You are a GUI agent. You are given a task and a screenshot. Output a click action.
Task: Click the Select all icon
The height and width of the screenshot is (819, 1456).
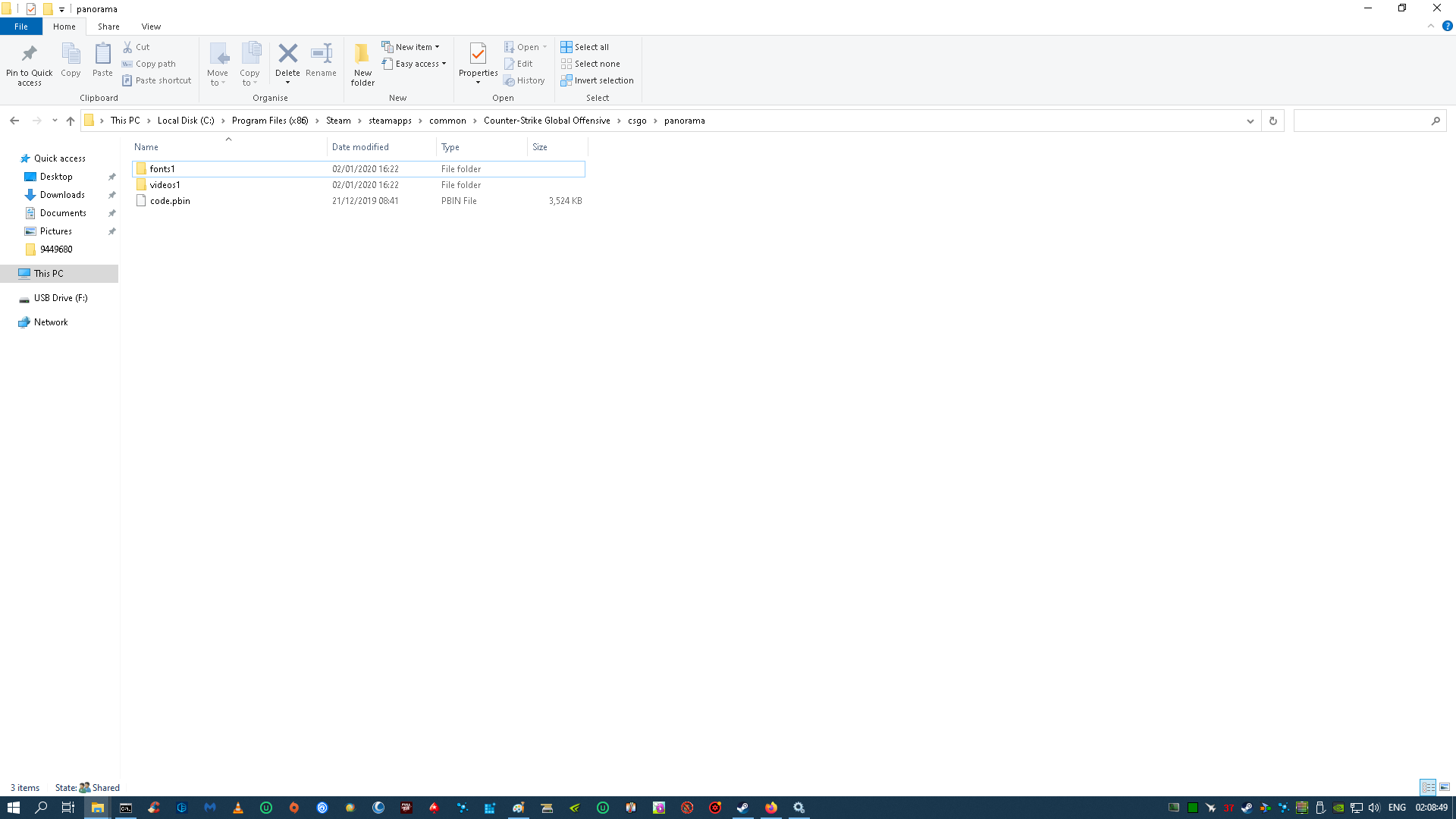(x=566, y=47)
